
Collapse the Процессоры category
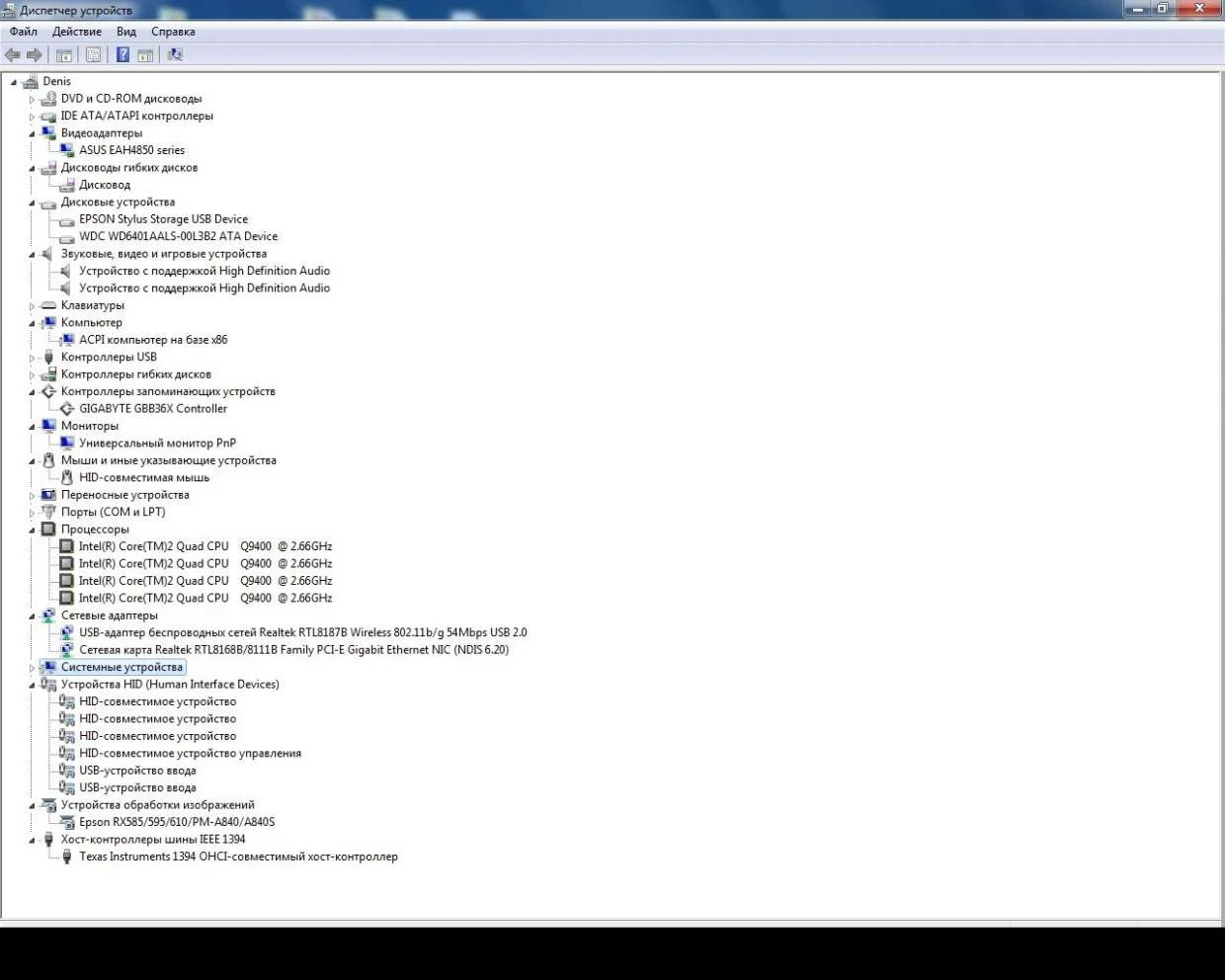[32, 530]
